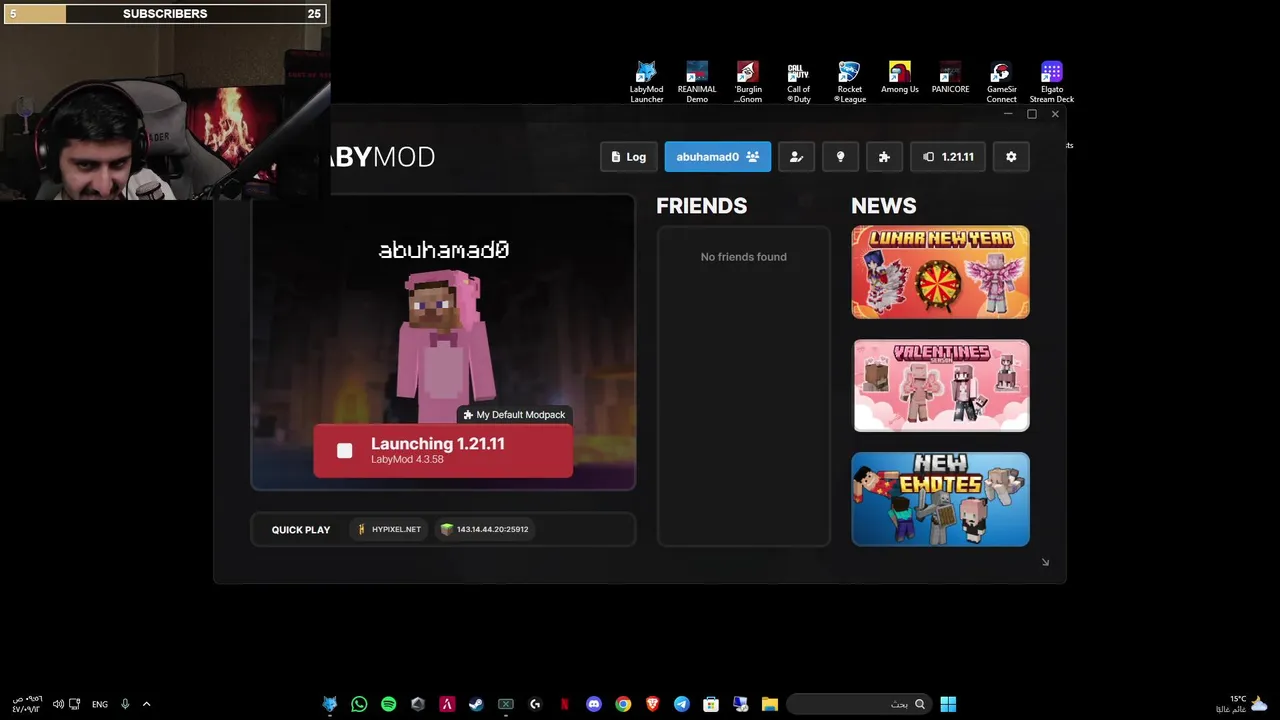1280x720 pixels.
Task: Open LabyMod wolf icon in taskbar
Action: [330, 704]
